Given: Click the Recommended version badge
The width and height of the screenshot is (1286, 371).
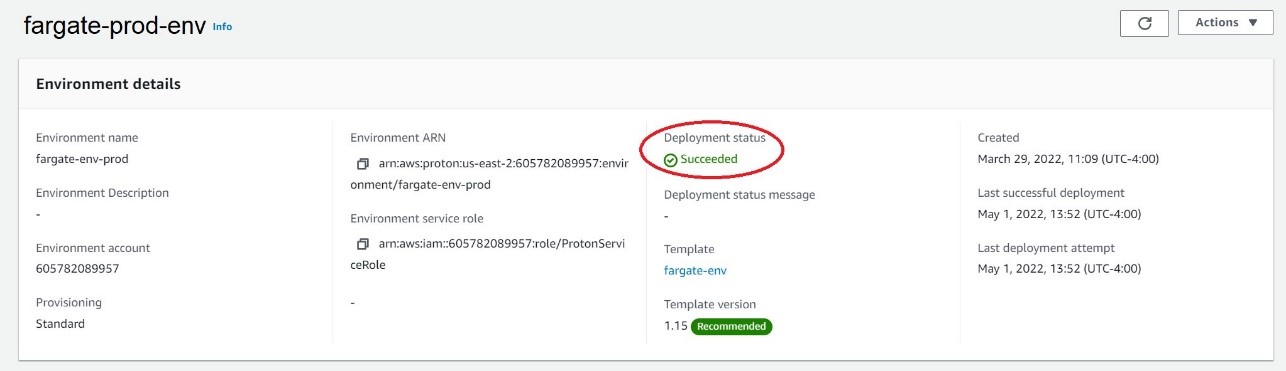Looking at the screenshot, I should click(732, 326).
